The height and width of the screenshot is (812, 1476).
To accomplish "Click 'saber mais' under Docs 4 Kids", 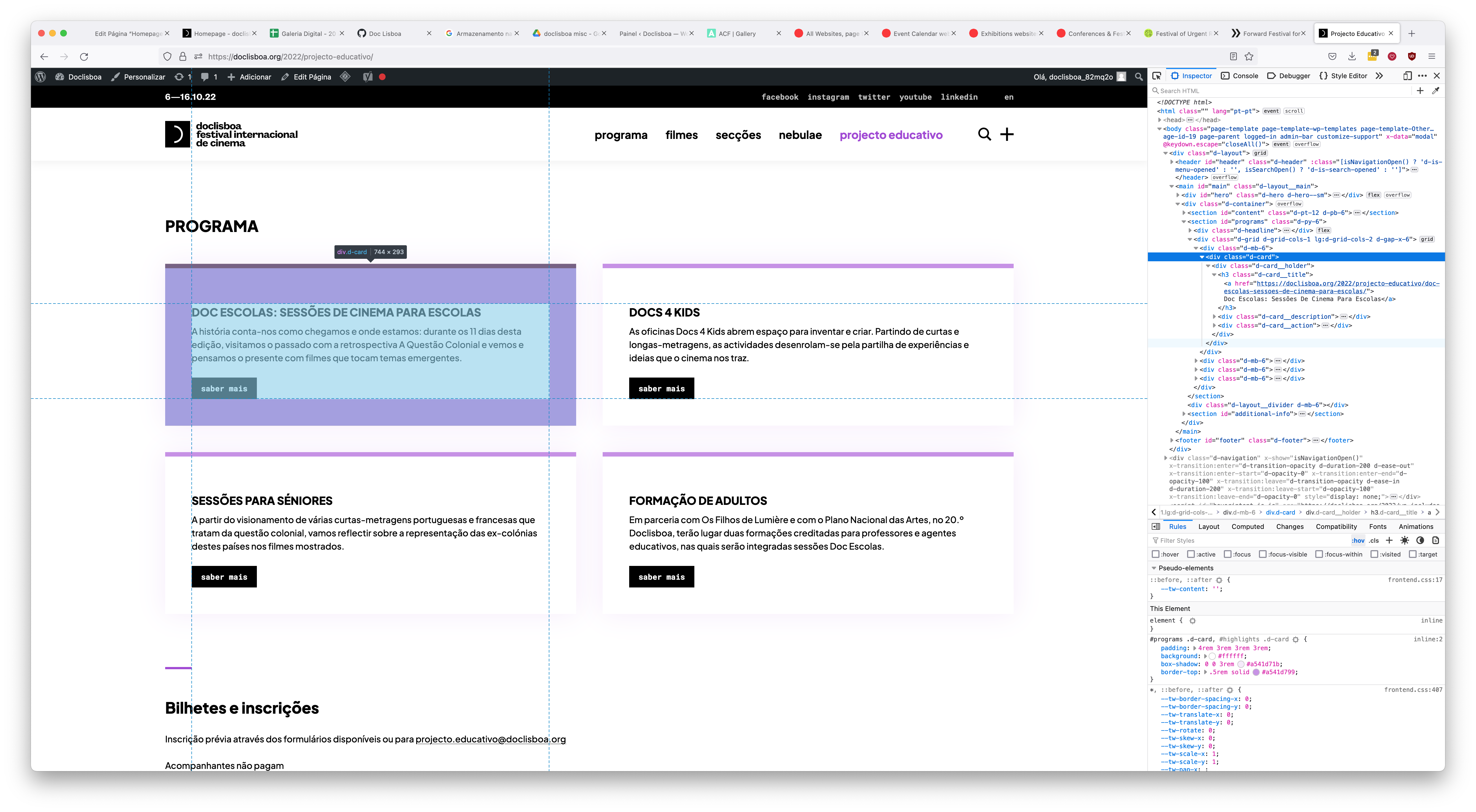I will tap(661, 389).
